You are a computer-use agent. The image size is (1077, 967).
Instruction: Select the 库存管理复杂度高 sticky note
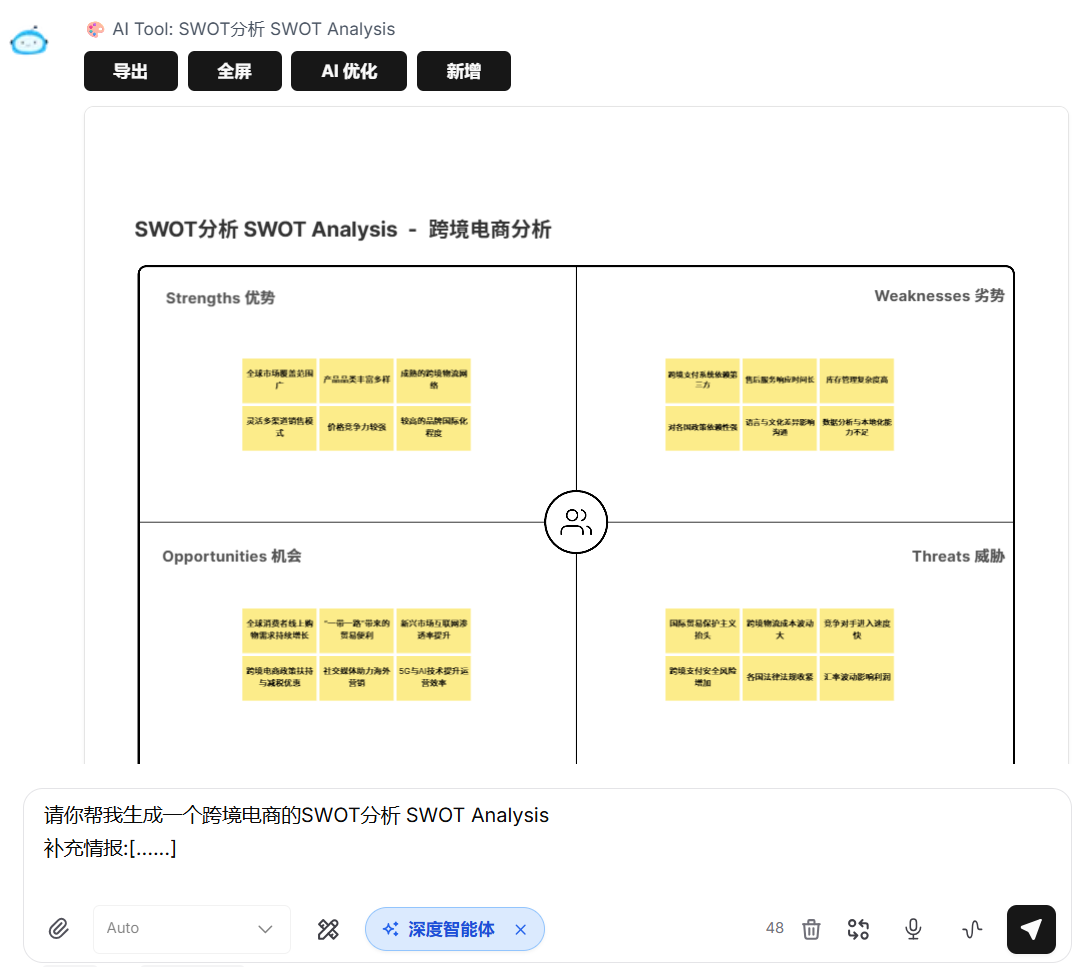pos(856,380)
